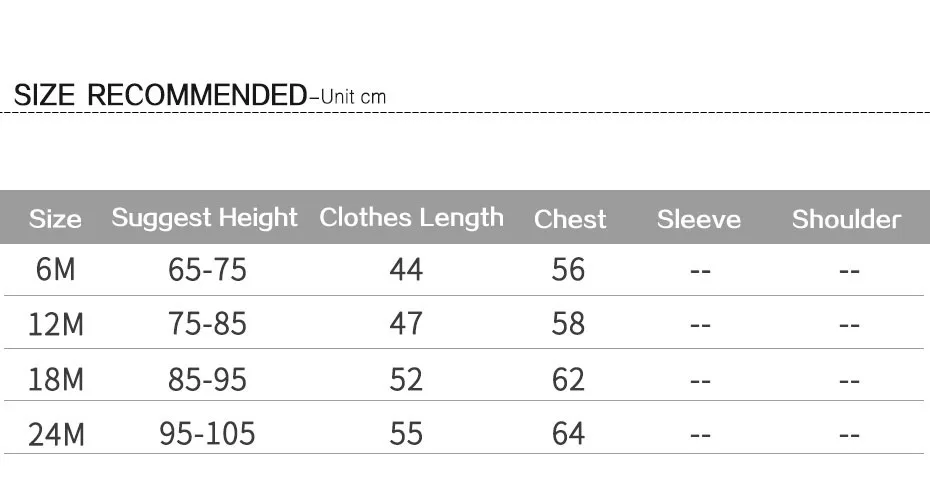
Task: Click chest value 58
Action: coord(568,324)
